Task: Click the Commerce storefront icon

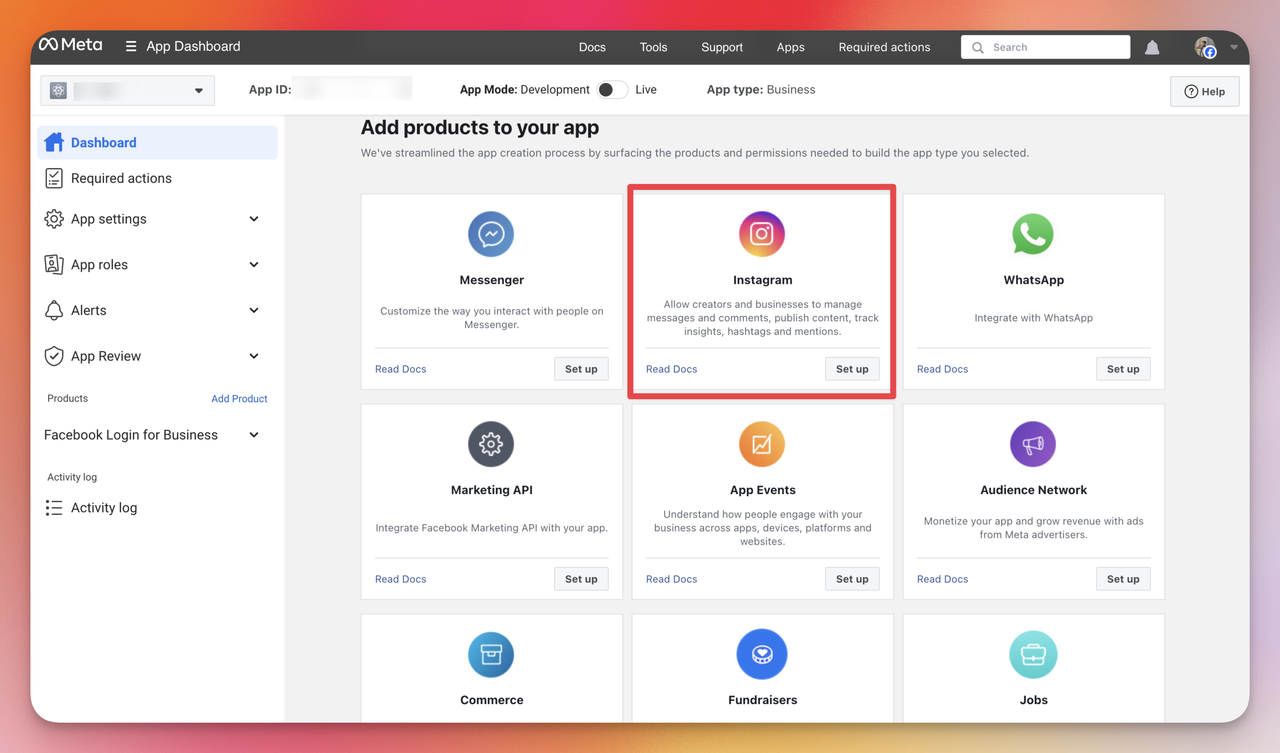Action: [491, 654]
